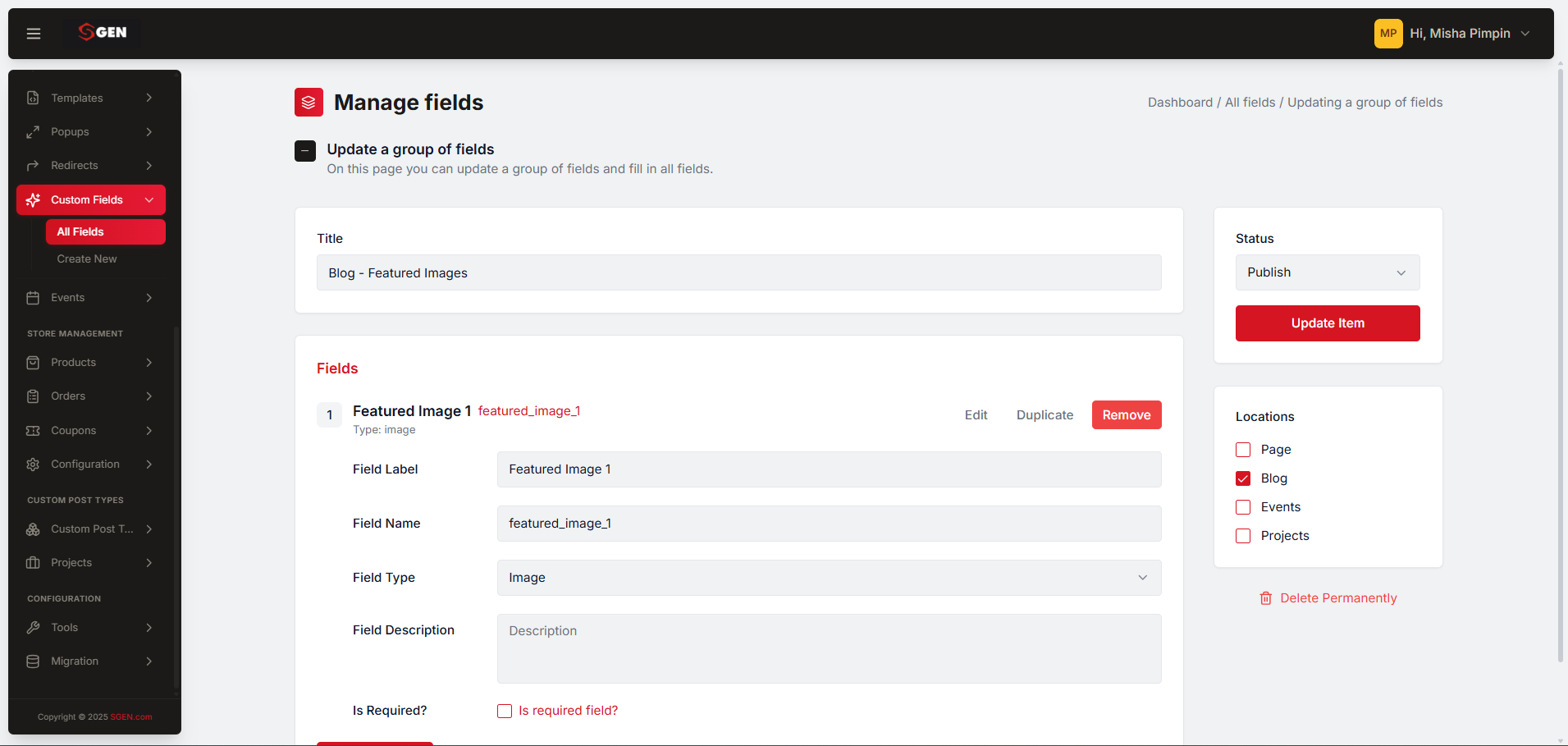Open the Projects menu item
Screen dimensions: 1568x746
91,563
